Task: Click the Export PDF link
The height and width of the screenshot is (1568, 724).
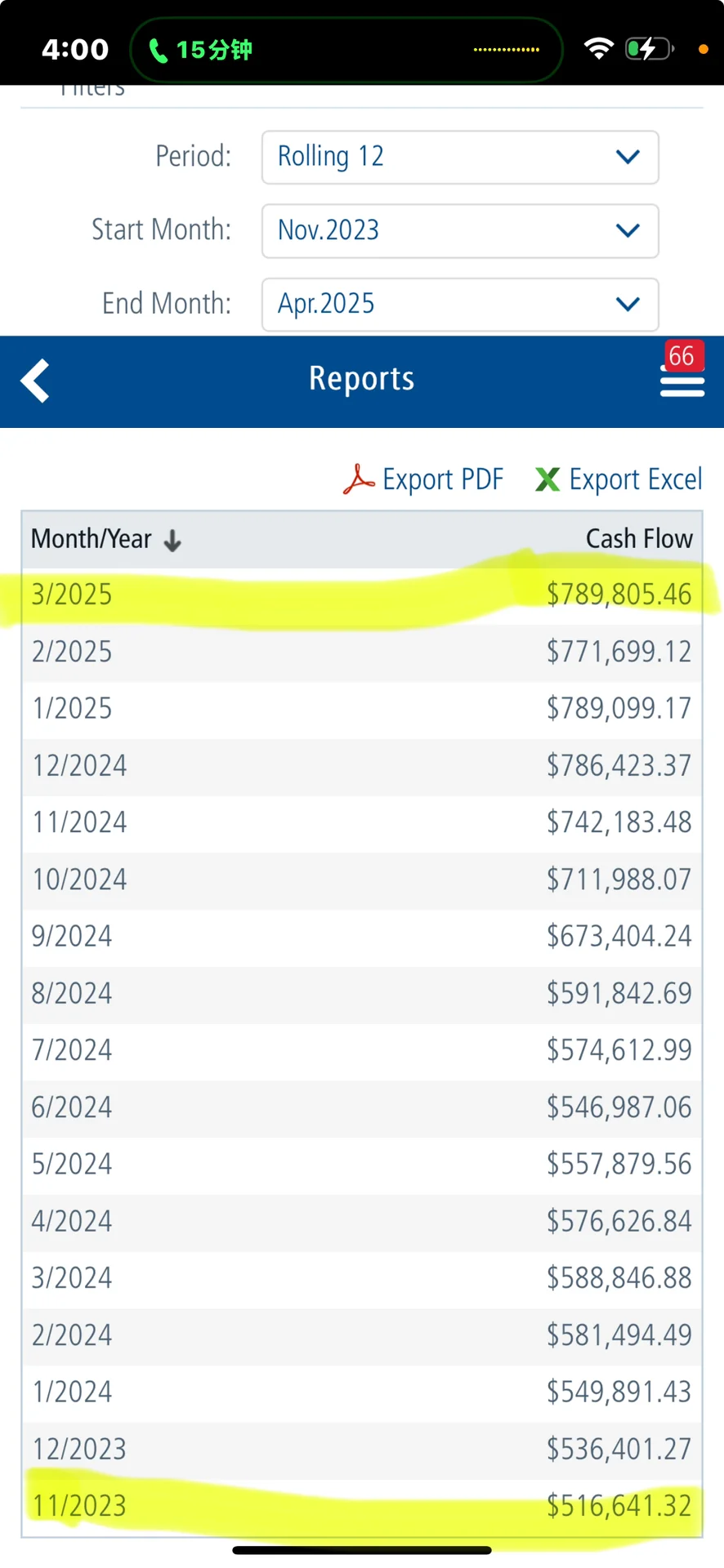Action: click(442, 479)
